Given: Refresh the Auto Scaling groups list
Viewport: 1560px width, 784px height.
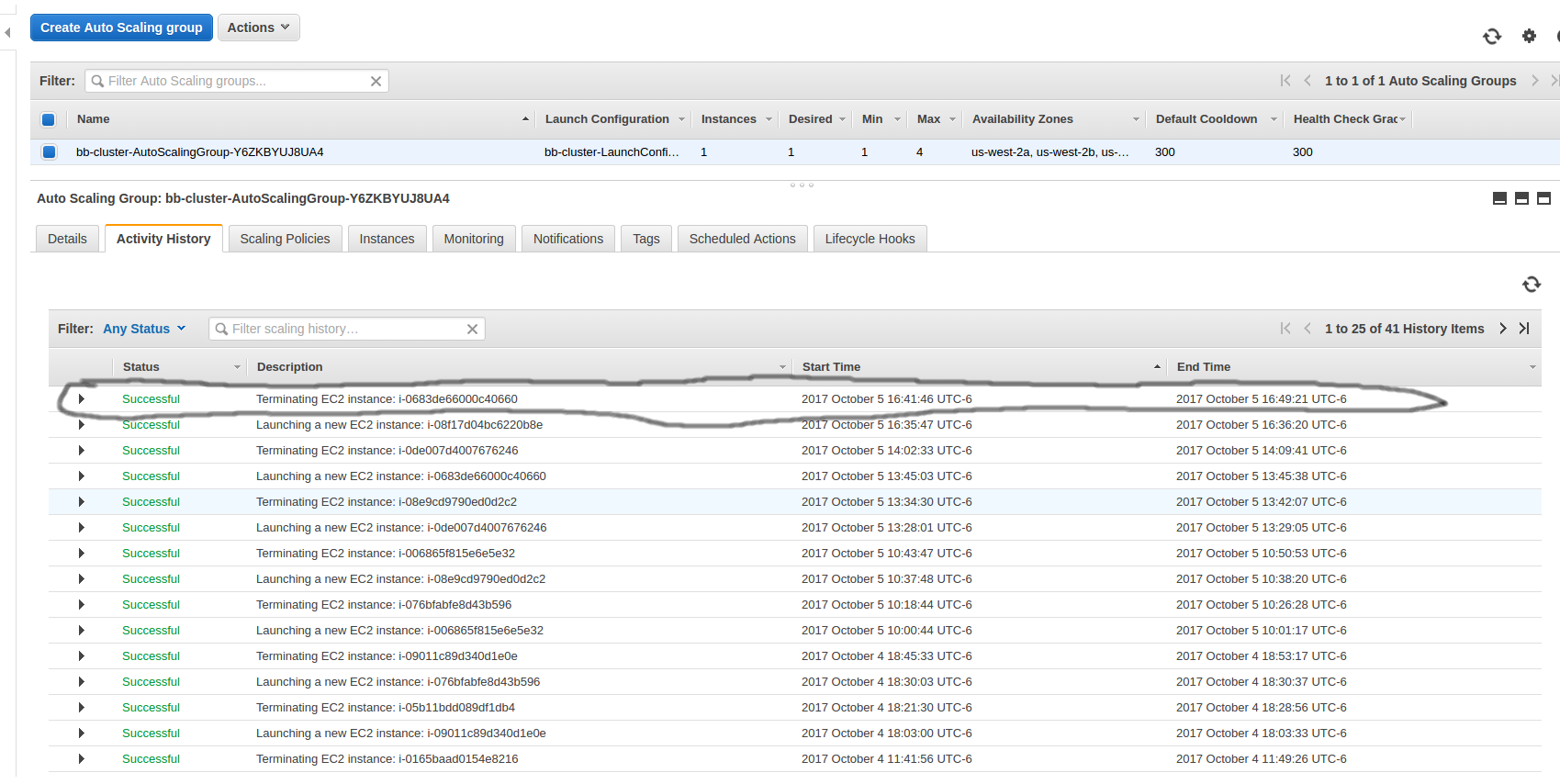Looking at the screenshot, I should coord(1491,36).
